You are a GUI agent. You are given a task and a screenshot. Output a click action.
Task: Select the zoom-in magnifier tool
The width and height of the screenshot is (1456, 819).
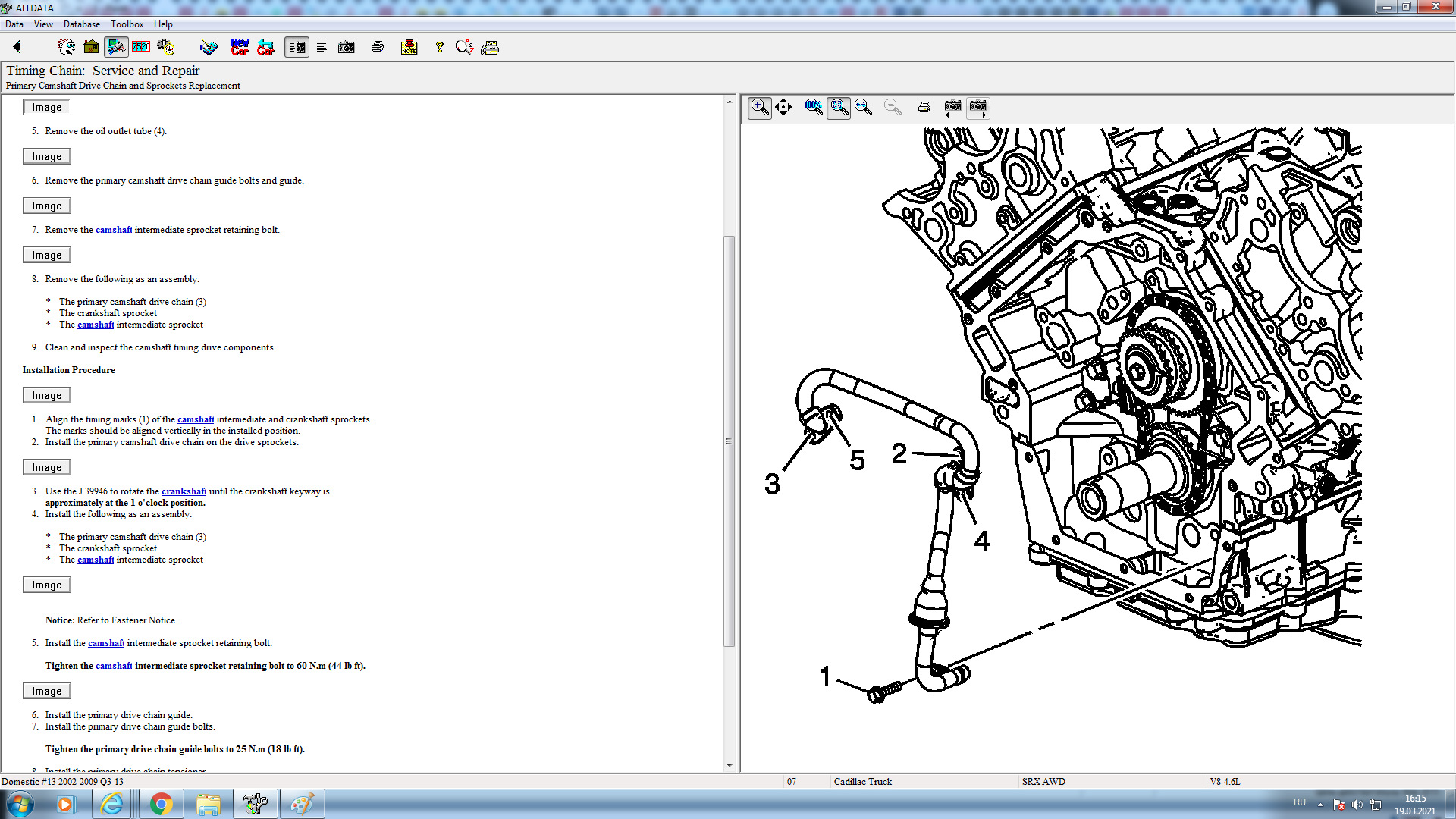(x=759, y=107)
